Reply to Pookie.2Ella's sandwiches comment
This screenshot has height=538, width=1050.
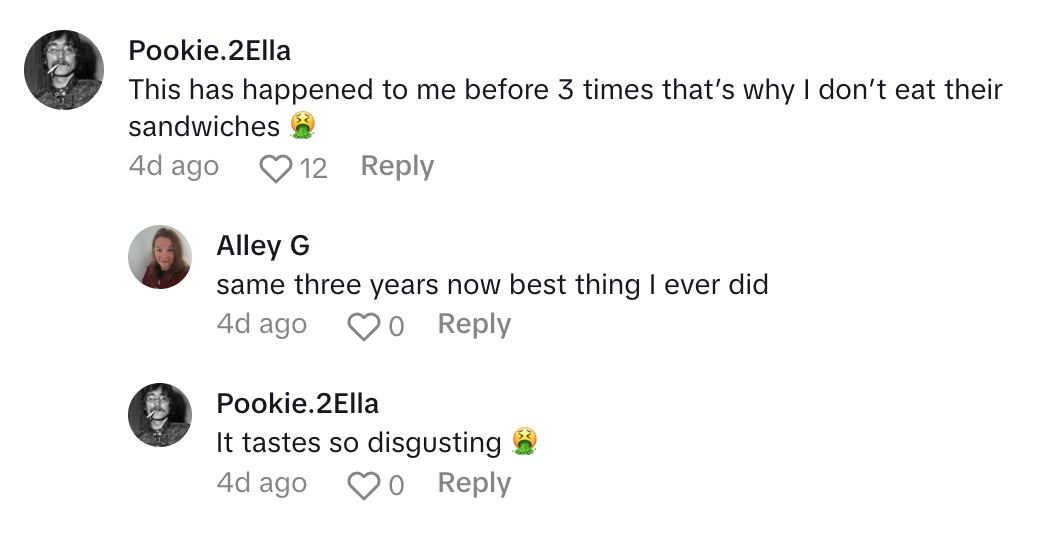[397, 166]
